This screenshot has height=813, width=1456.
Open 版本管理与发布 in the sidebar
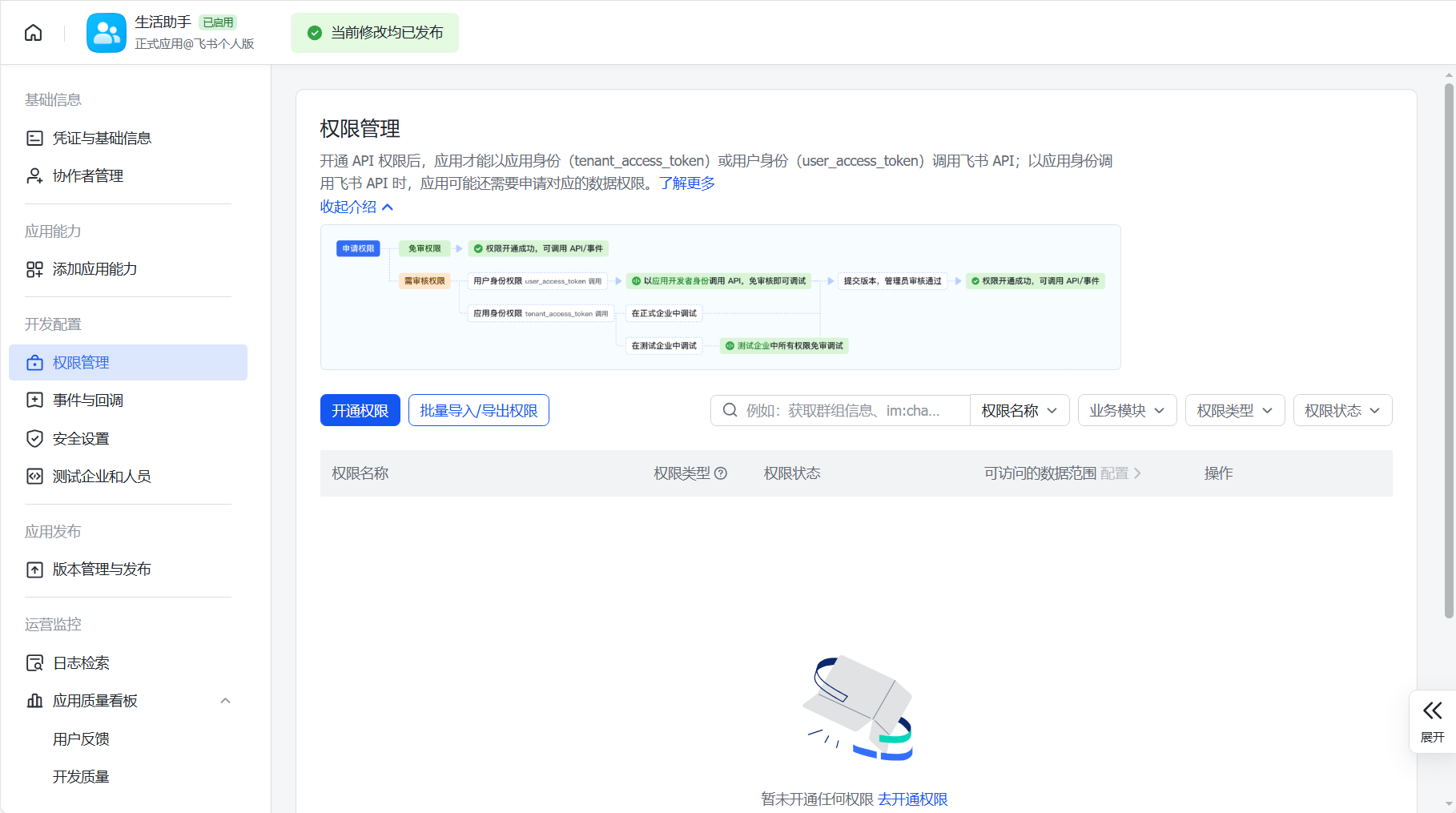point(102,570)
